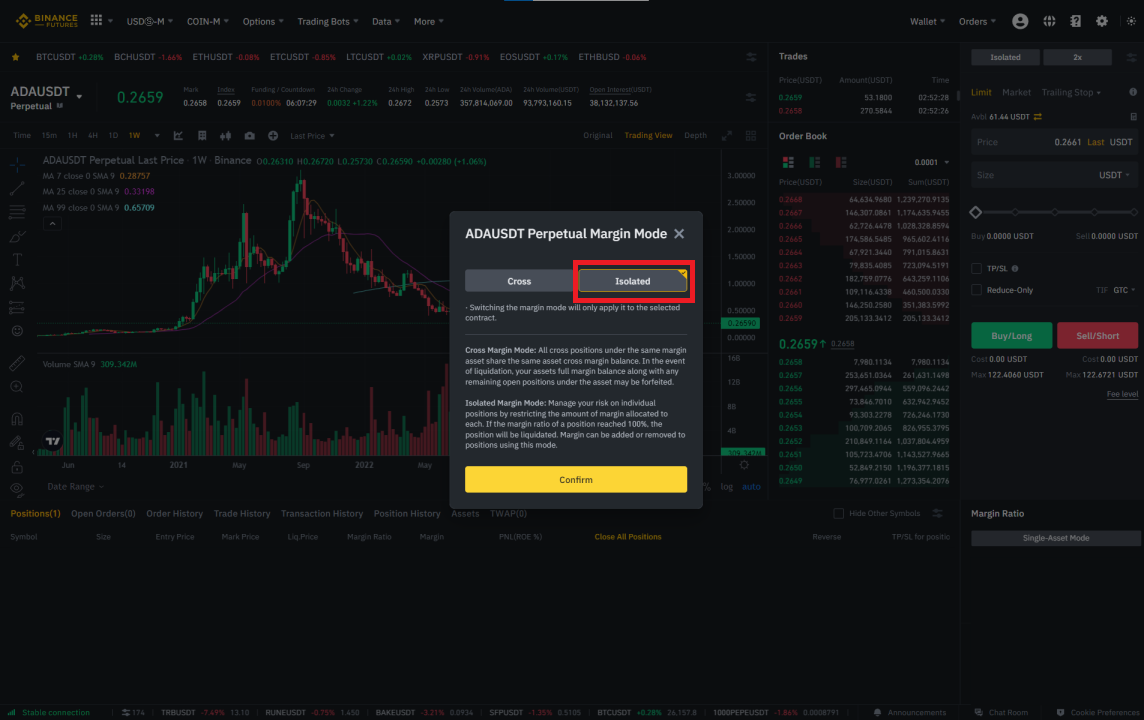Switch to the Market order tab
This screenshot has height=720, width=1144.
point(1016,92)
